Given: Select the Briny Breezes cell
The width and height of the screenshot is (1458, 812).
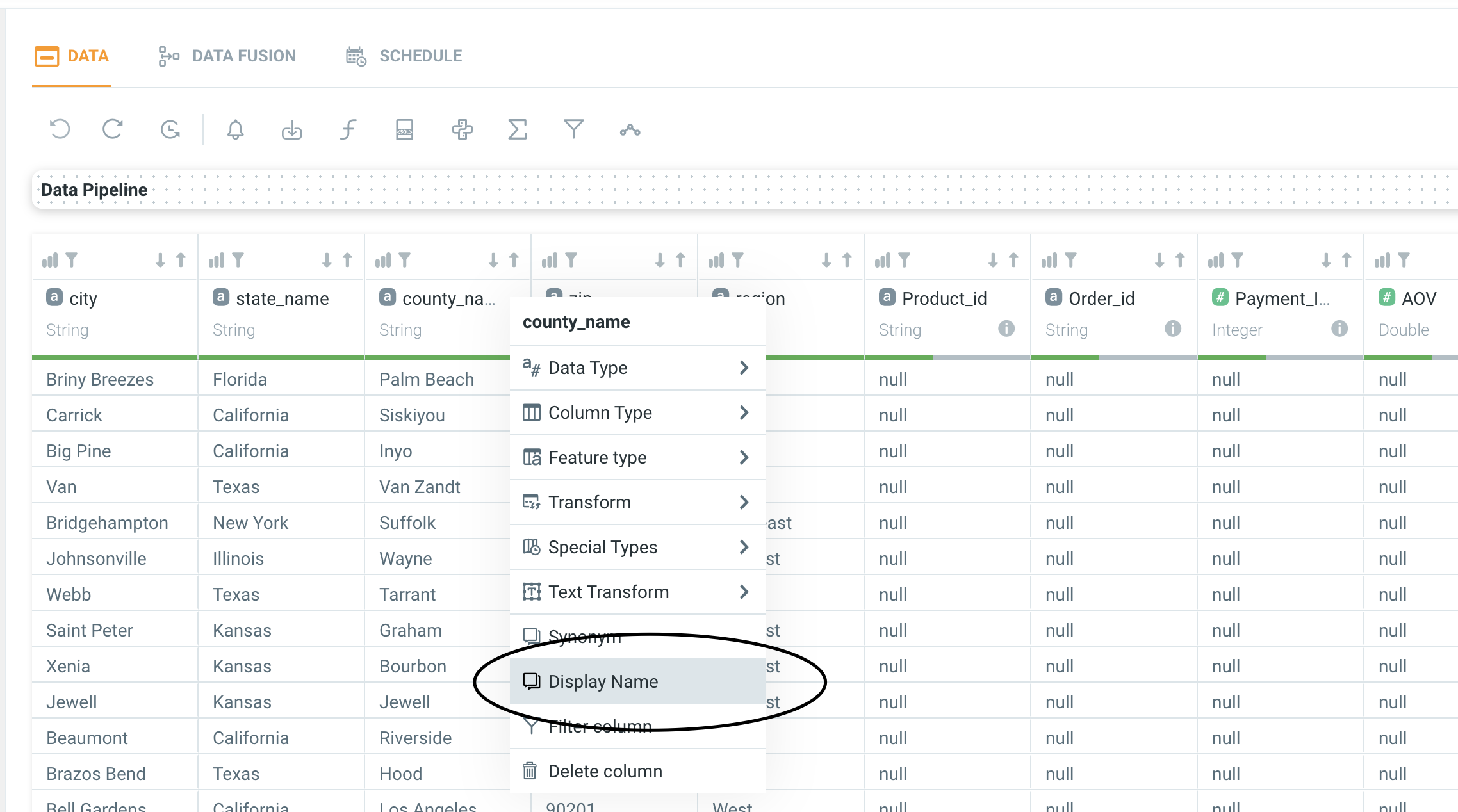Looking at the screenshot, I should click(115, 379).
